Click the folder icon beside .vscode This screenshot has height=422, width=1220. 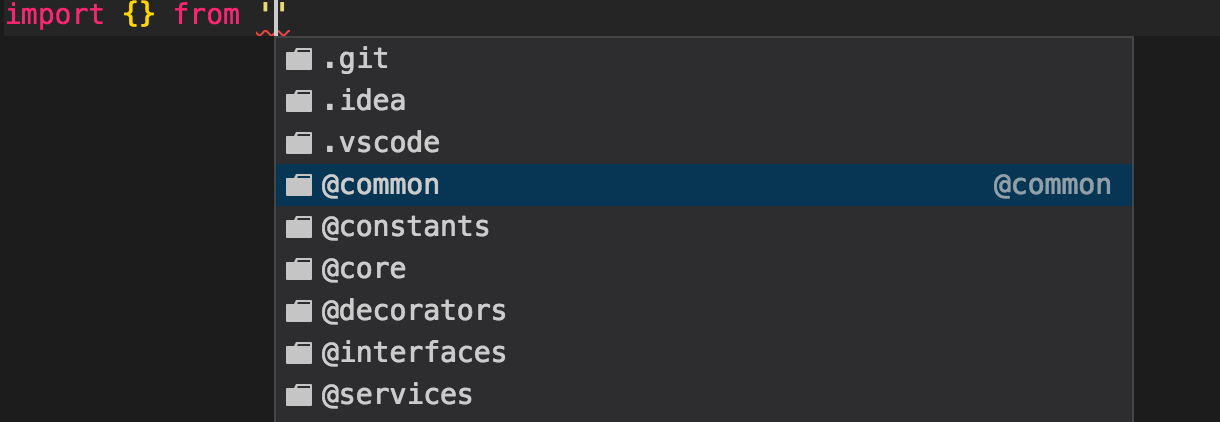299,144
